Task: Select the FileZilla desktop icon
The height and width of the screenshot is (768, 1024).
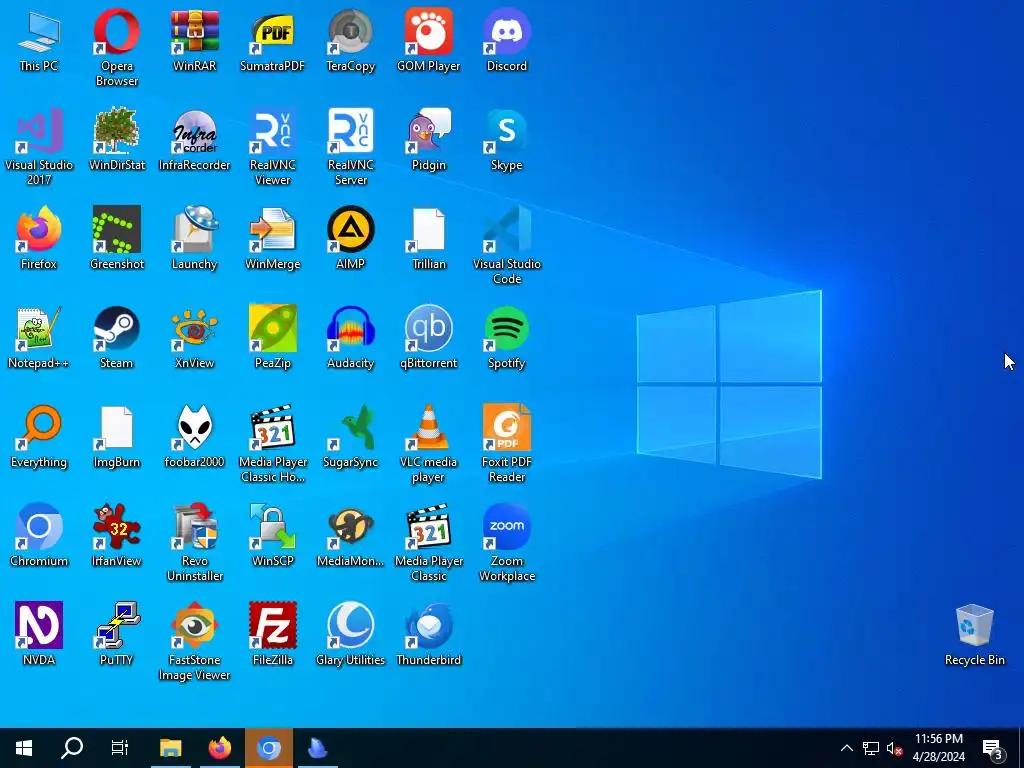Action: (272, 634)
